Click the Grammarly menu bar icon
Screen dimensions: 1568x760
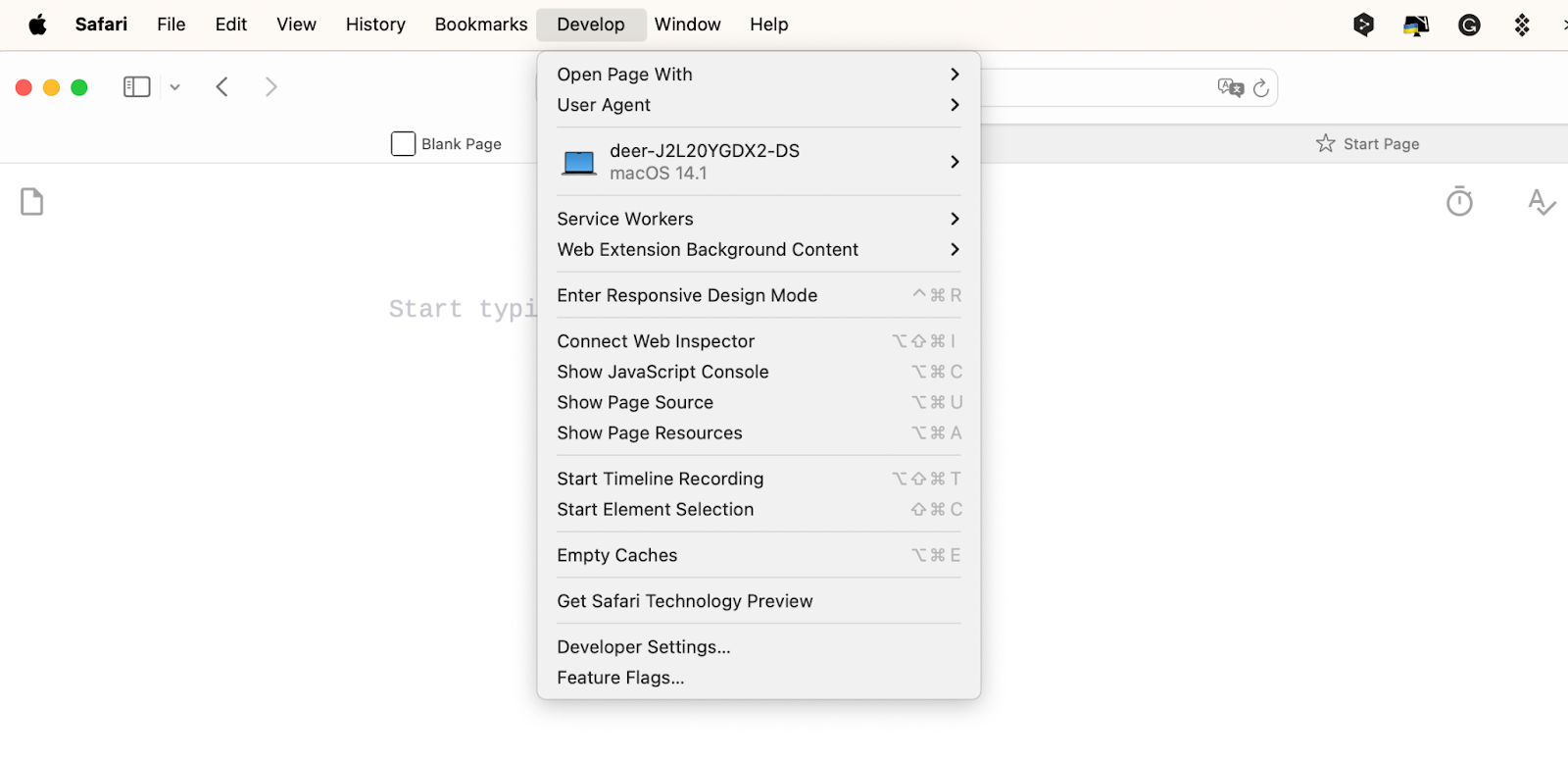(x=1469, y=25)
